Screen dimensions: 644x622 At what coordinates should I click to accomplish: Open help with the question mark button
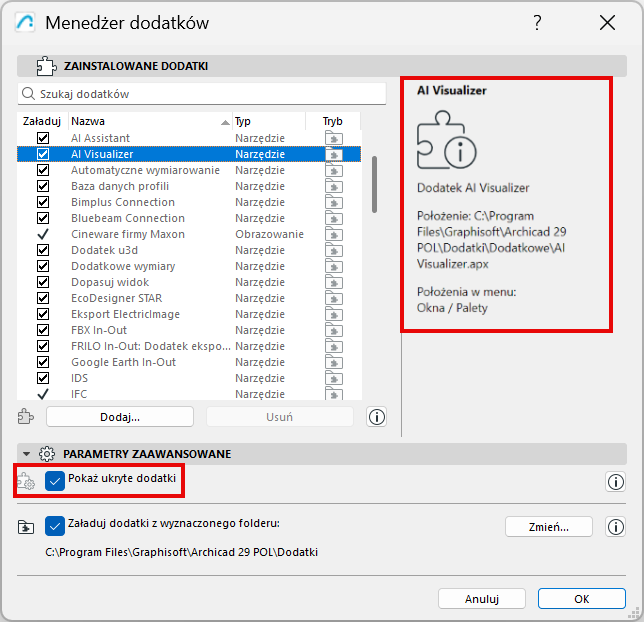pyautogui.click(x=537, y=23)
